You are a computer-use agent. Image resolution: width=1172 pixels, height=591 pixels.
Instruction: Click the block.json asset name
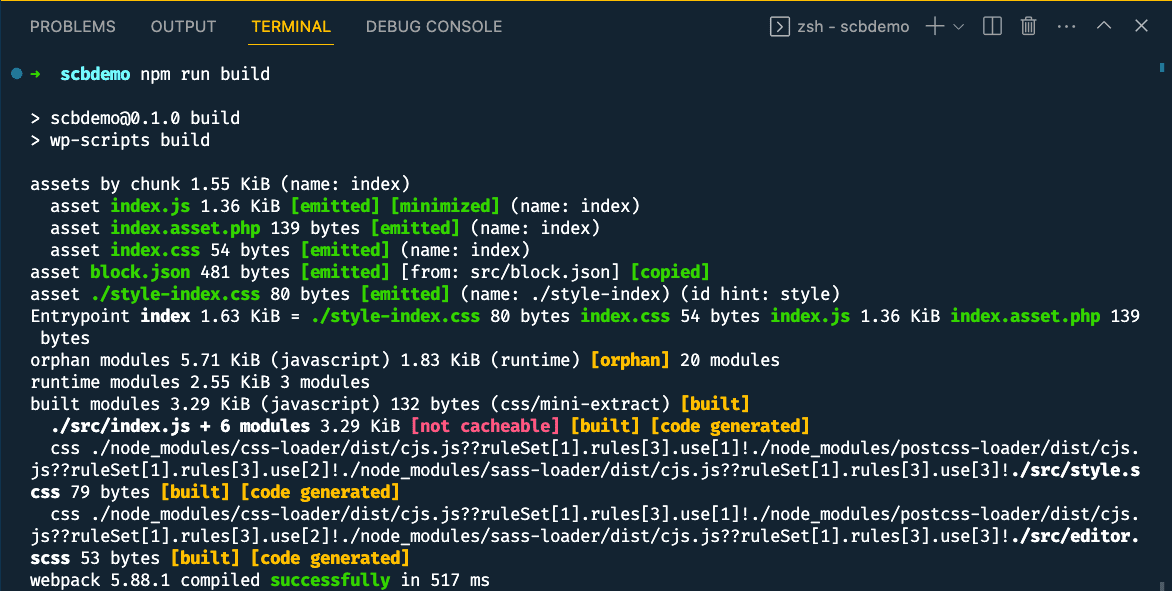(140, 271)
